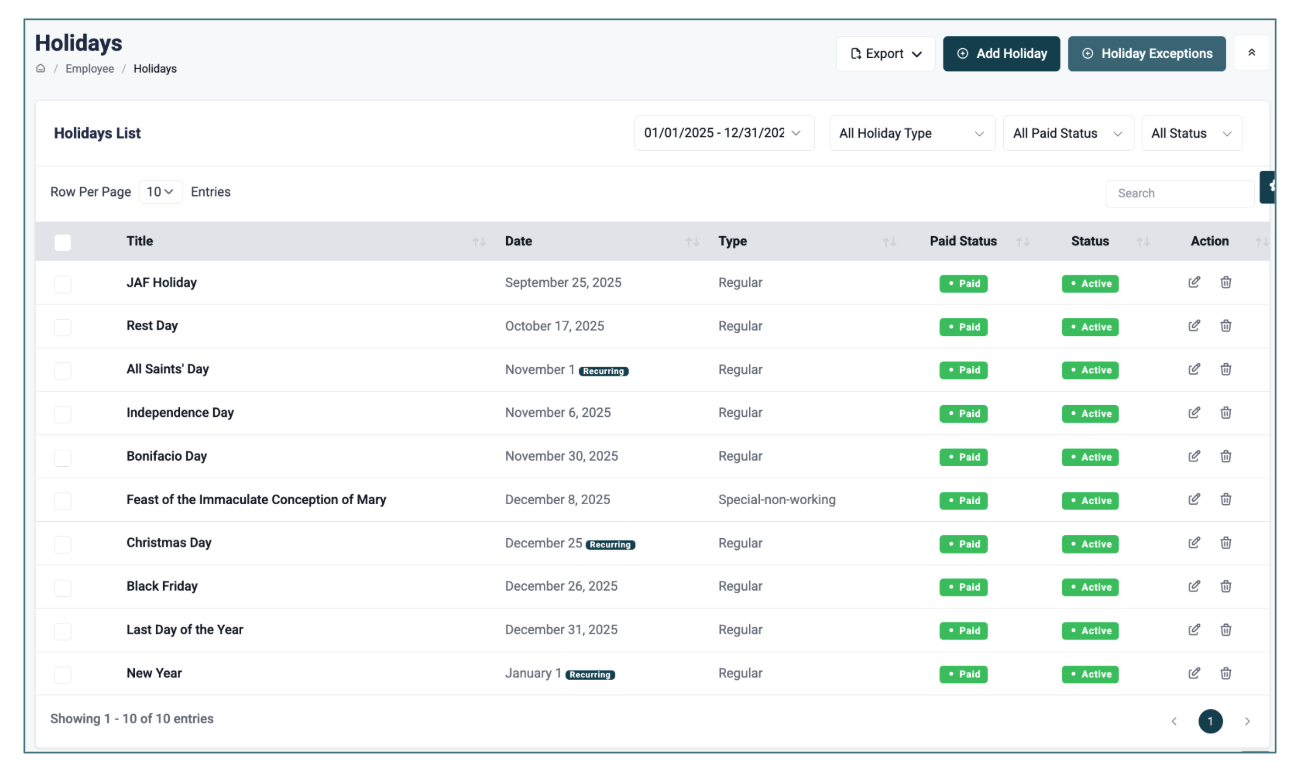Click the Add Holiday button
This screenshot has width=1304, height=780.
click(x=1001, y=54)
